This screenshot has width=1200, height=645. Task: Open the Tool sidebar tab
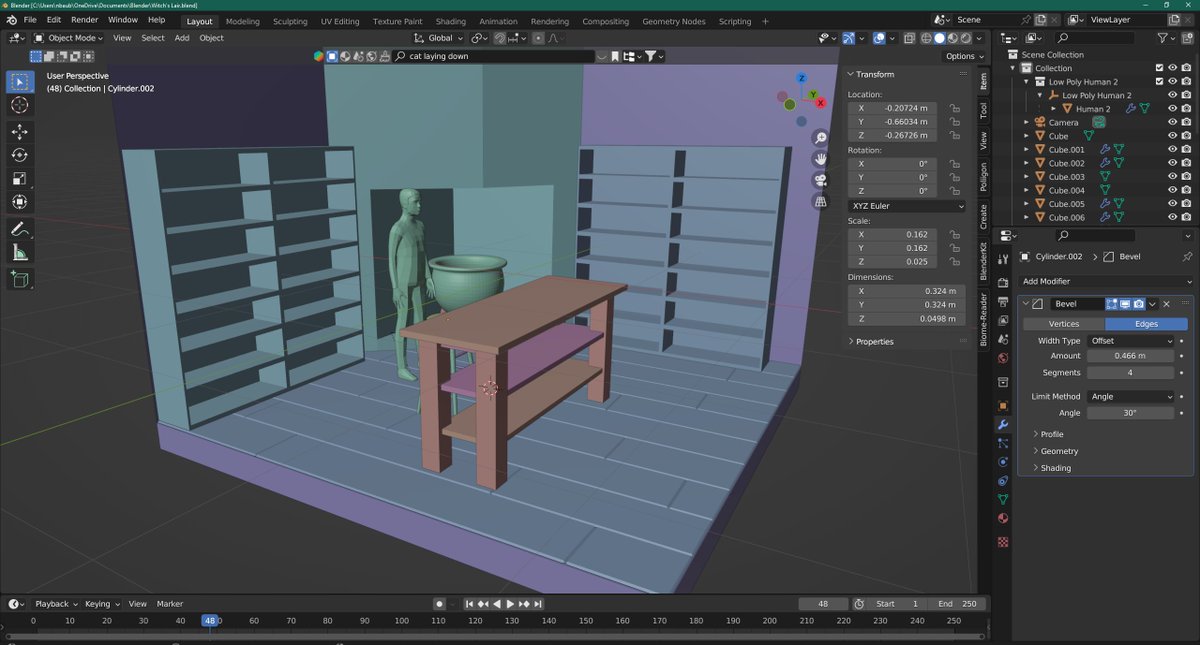[983, 111]
